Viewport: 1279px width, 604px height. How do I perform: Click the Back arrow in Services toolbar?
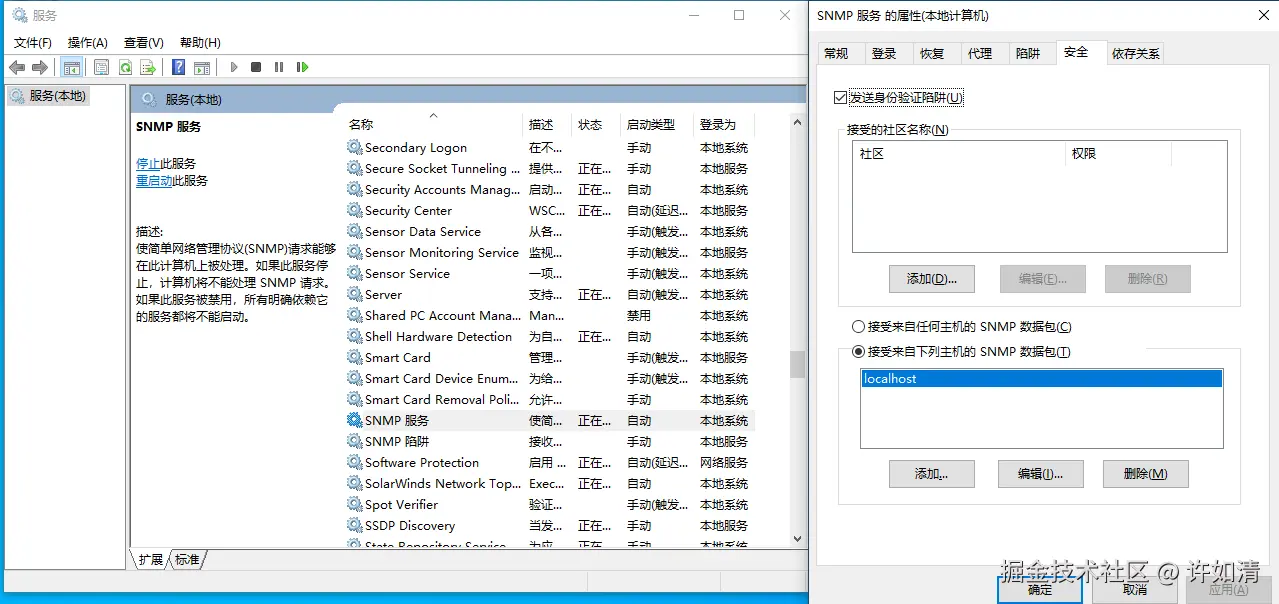(x=16, y=67)
